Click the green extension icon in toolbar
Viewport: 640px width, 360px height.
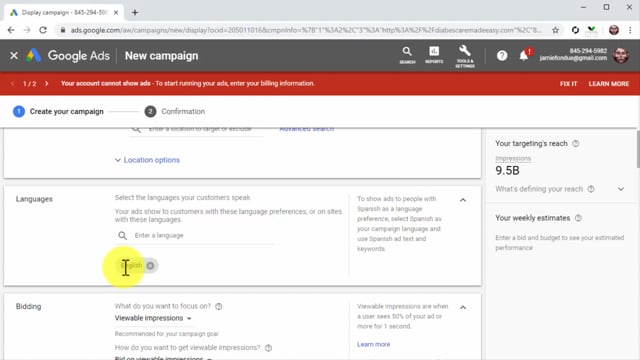pos(591,30)
